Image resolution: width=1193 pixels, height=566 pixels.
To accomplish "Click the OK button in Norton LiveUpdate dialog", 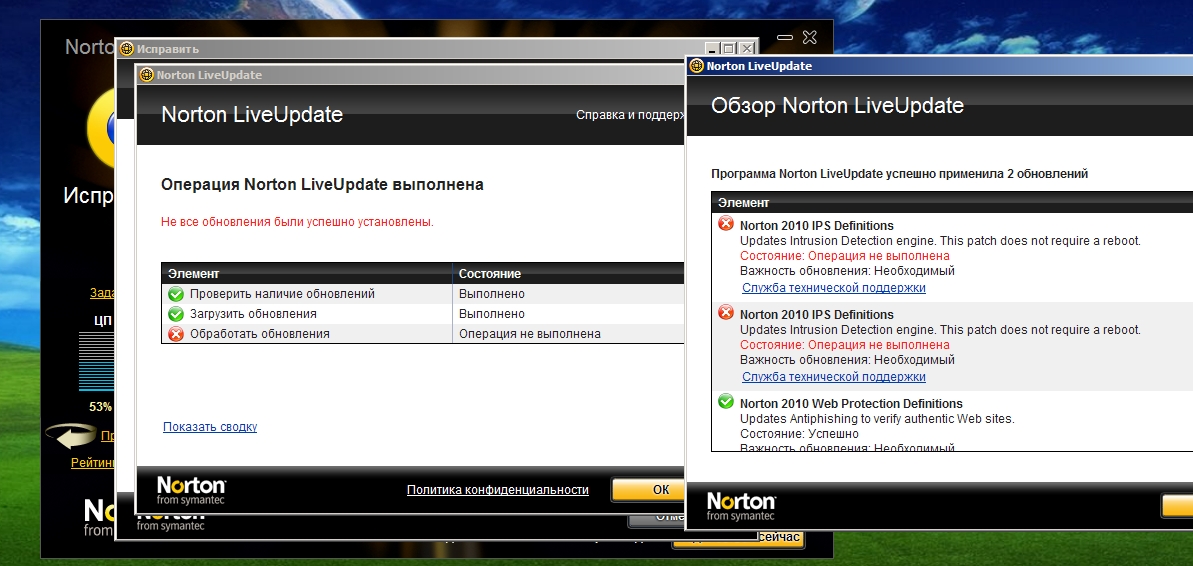I will point(647,489).
